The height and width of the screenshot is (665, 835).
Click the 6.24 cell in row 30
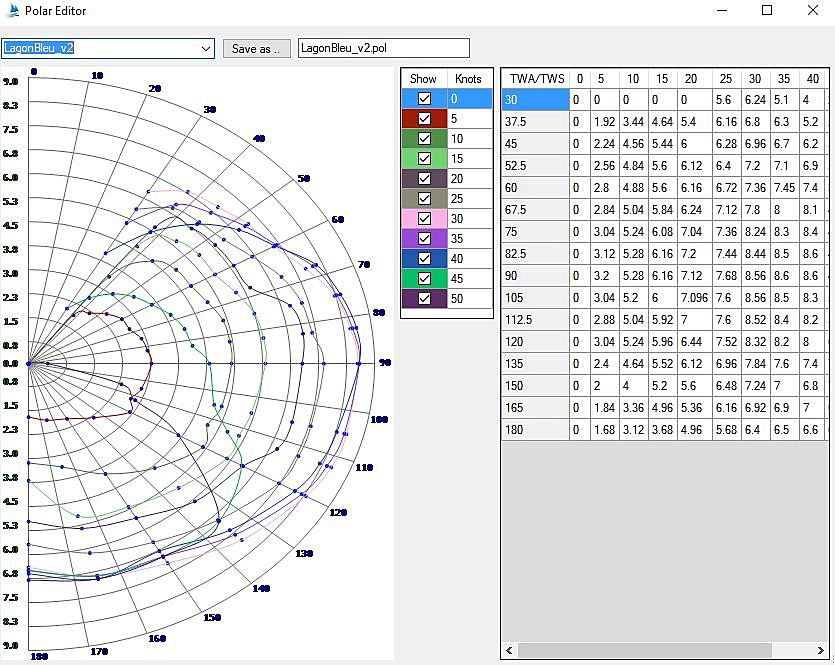click(x=756, y=100)
